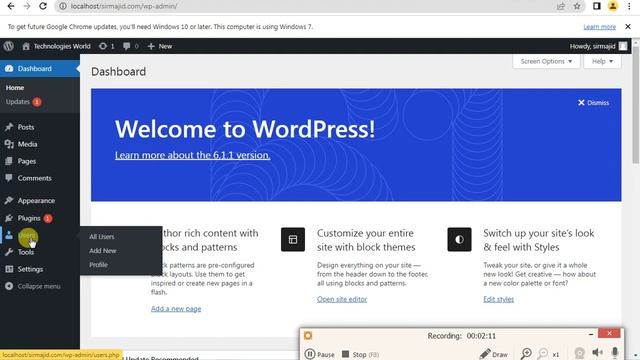Go back with browser back arrow
The height and width of the screenshot is (360, 640).
tap(11, 6)
